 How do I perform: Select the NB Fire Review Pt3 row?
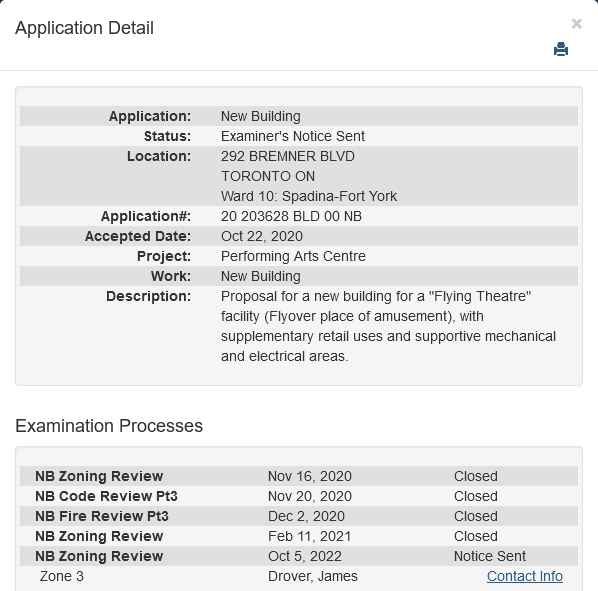299,516
